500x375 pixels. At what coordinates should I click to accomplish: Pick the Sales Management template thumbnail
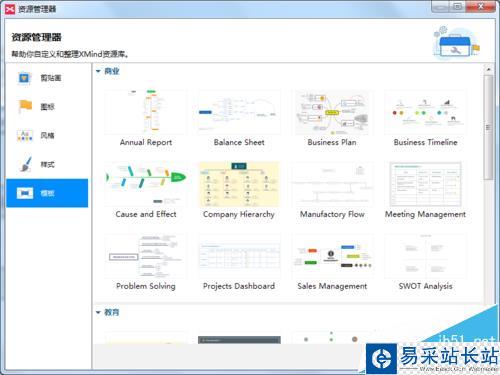332,256
